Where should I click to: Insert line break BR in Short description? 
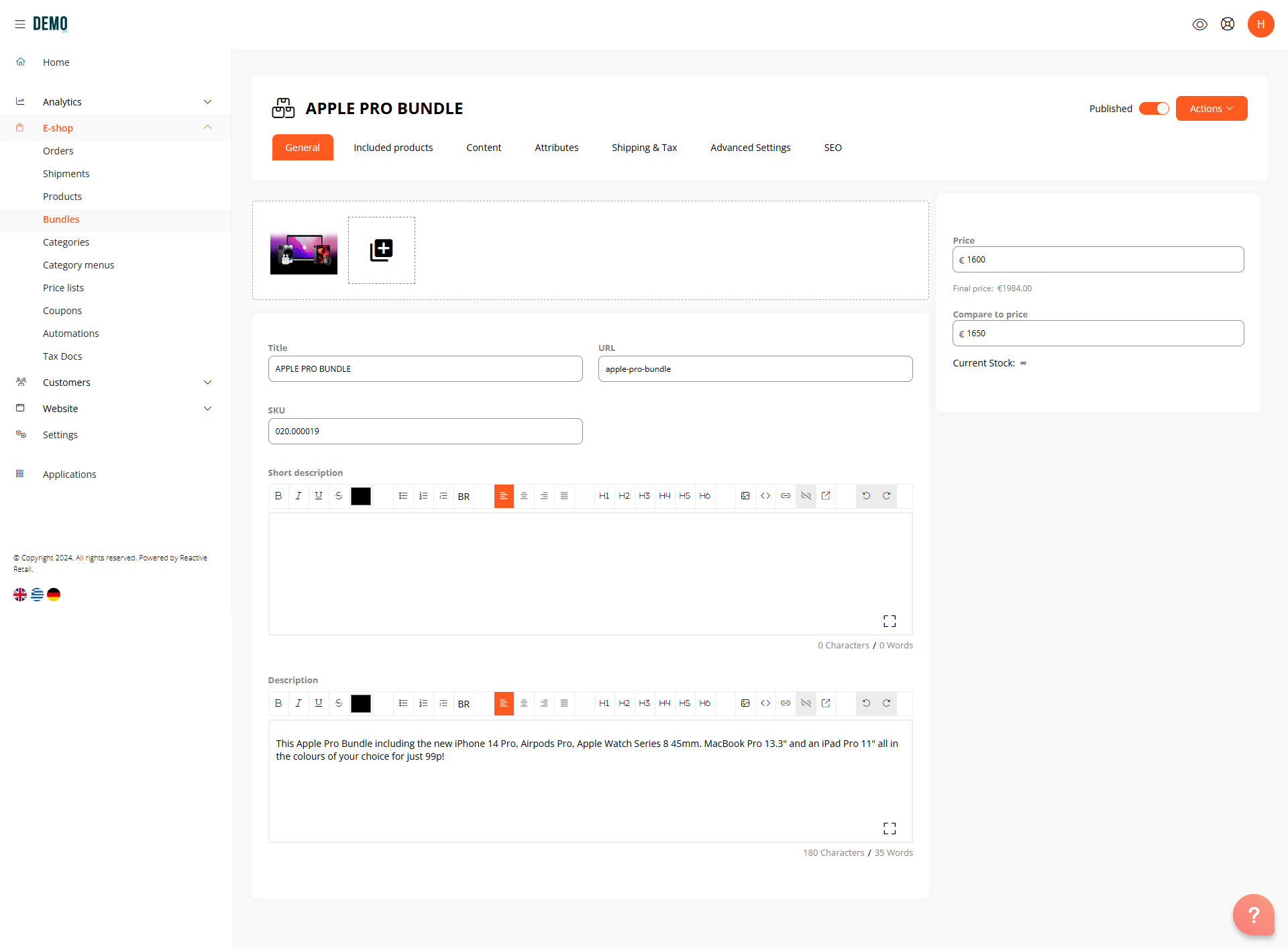(x=464, y=496)
